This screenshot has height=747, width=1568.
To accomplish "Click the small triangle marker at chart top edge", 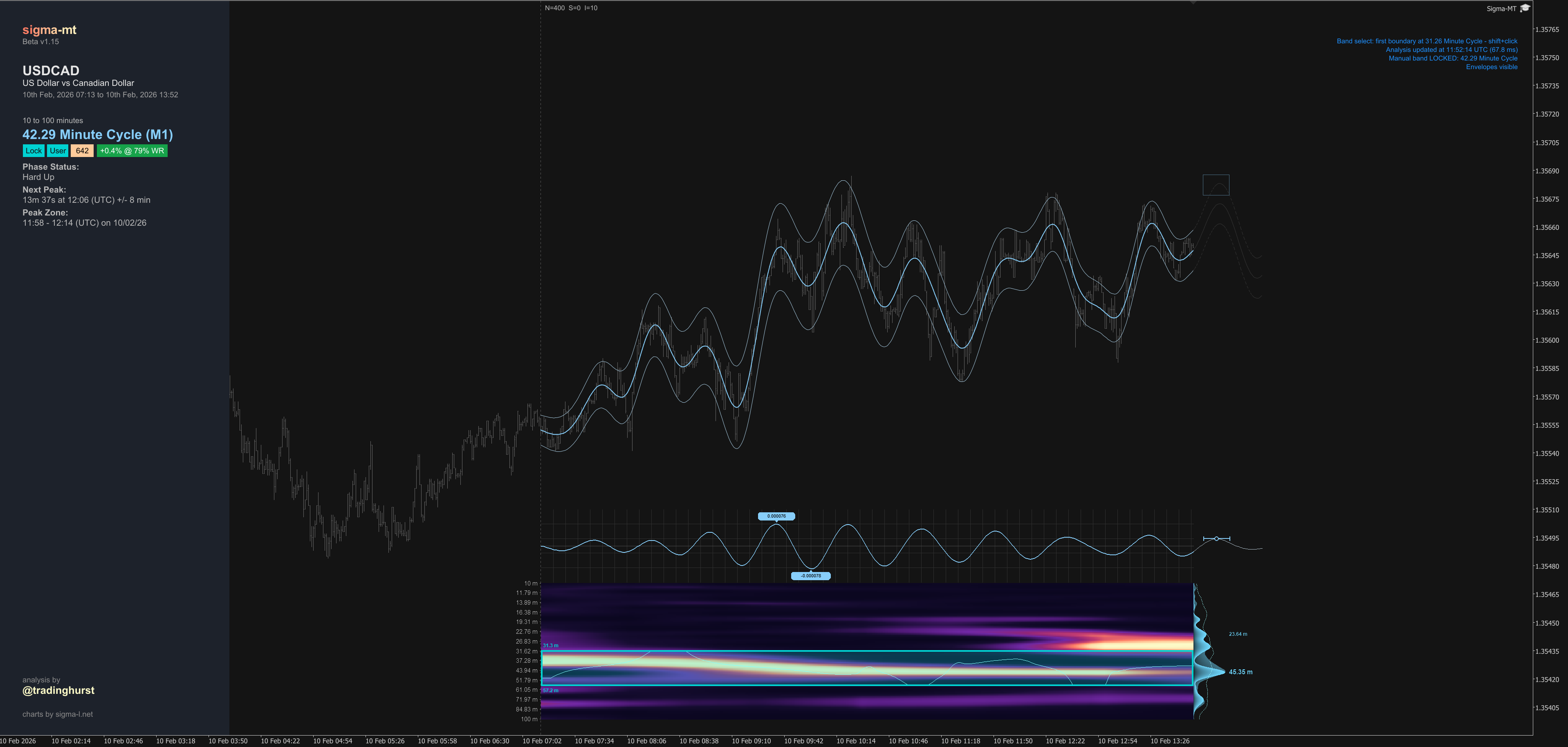I will (x=1193, y=2).
